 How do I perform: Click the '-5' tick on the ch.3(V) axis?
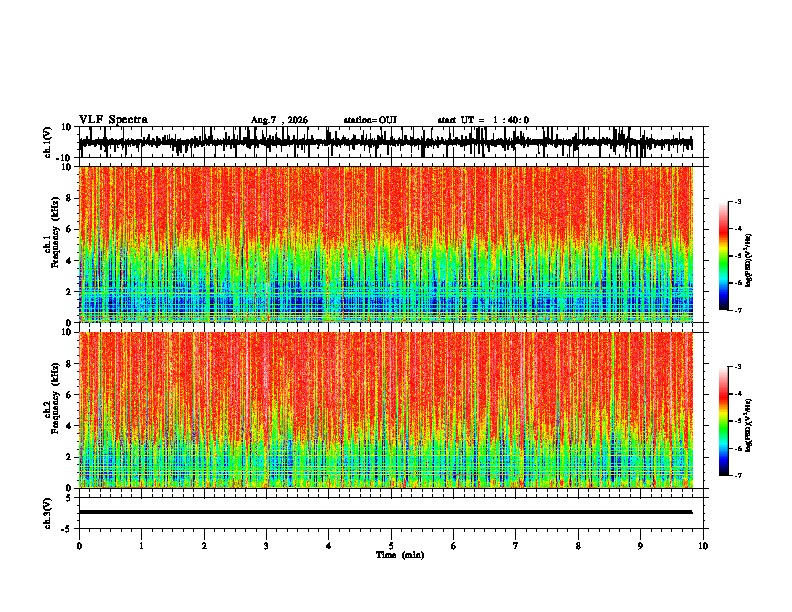68,529
